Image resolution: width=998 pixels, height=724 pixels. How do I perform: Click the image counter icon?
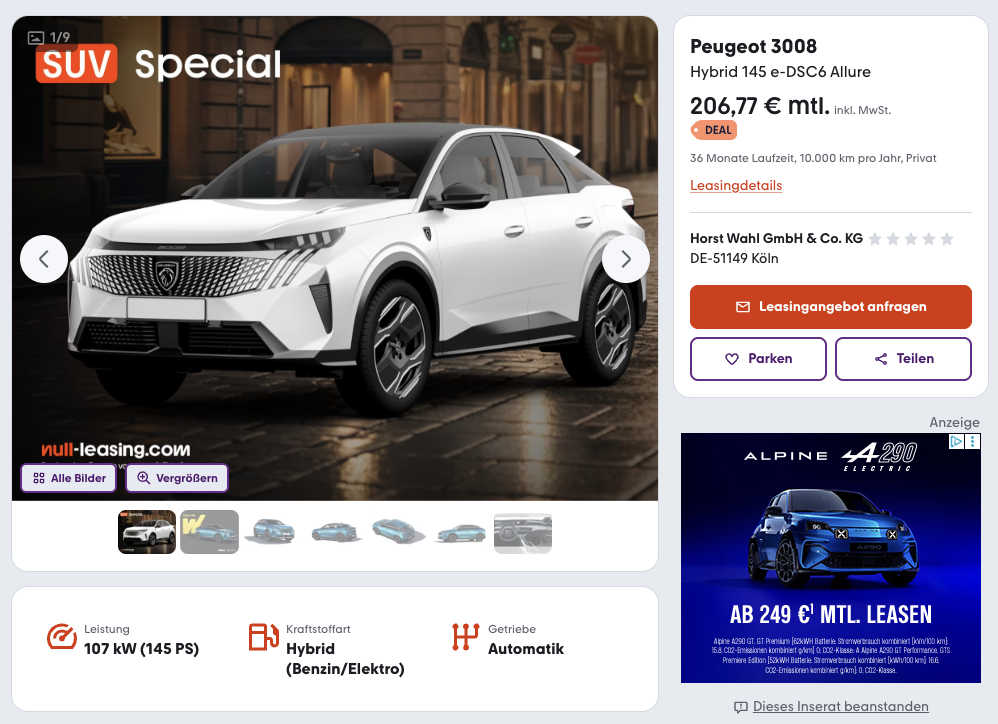(x=36, y=38)
